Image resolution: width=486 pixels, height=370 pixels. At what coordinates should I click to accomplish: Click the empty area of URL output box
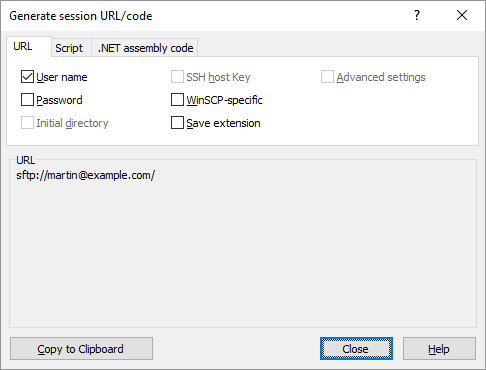point(243,253)
